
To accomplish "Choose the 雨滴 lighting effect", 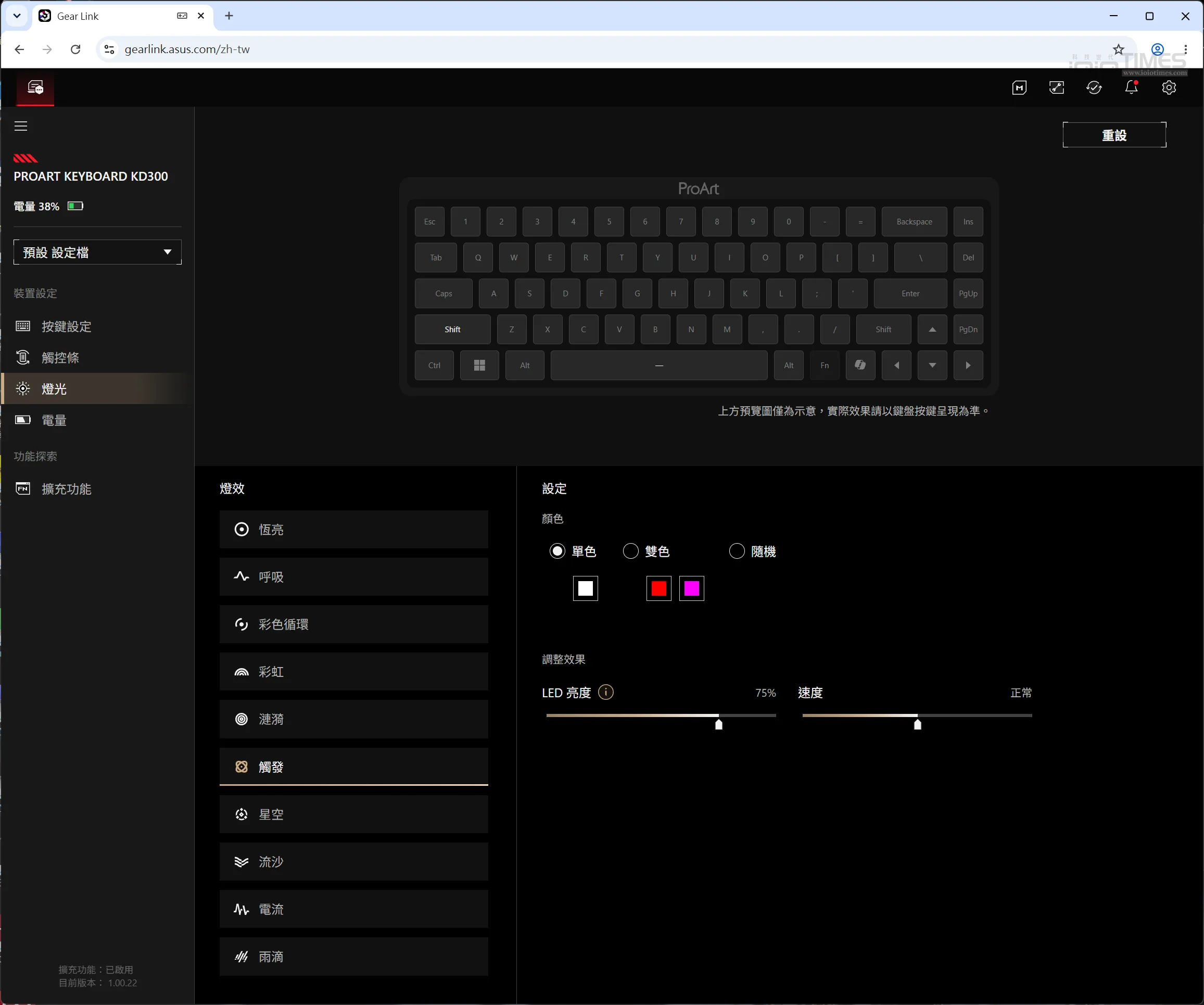I will (354, 957).
